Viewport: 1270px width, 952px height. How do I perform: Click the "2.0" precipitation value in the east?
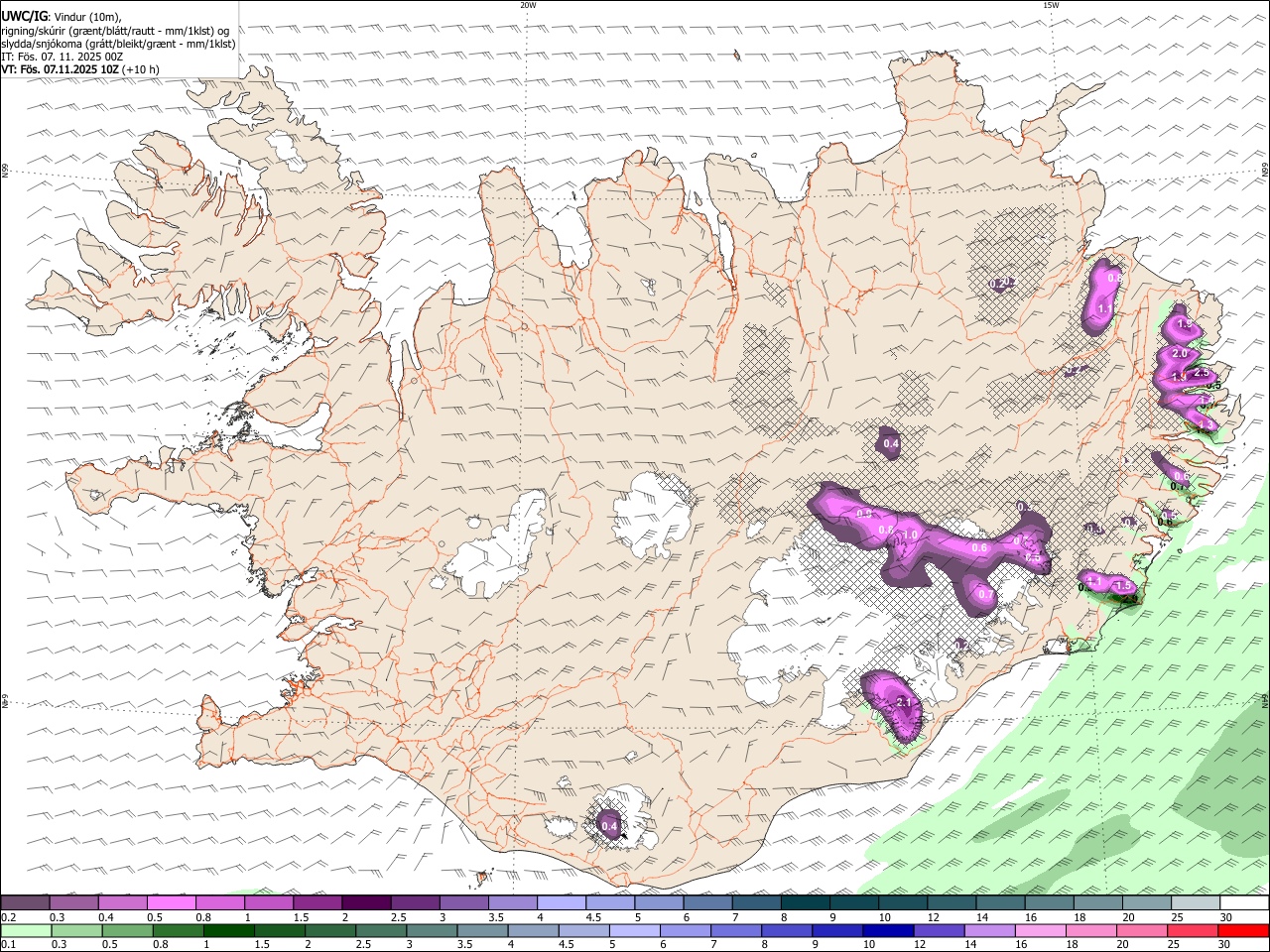[x=1180, y=353]
